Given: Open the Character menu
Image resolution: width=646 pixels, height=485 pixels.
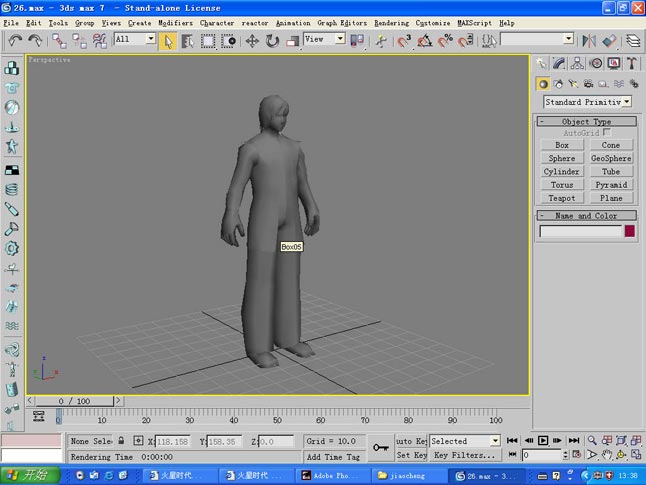Looking at the screenshot, I should (x=217, y=23).
